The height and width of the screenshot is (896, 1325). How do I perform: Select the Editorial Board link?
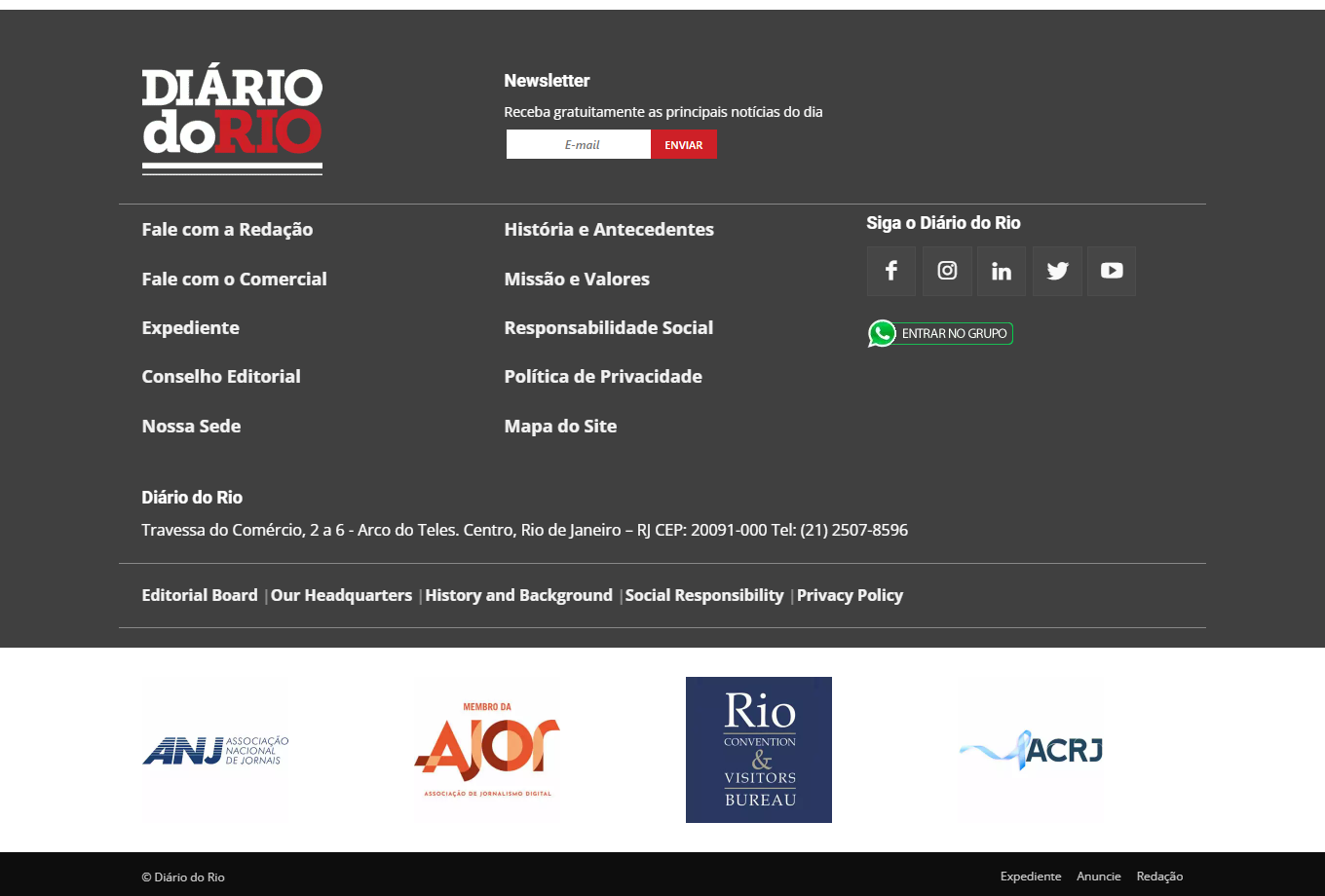(x=200, y=595)
